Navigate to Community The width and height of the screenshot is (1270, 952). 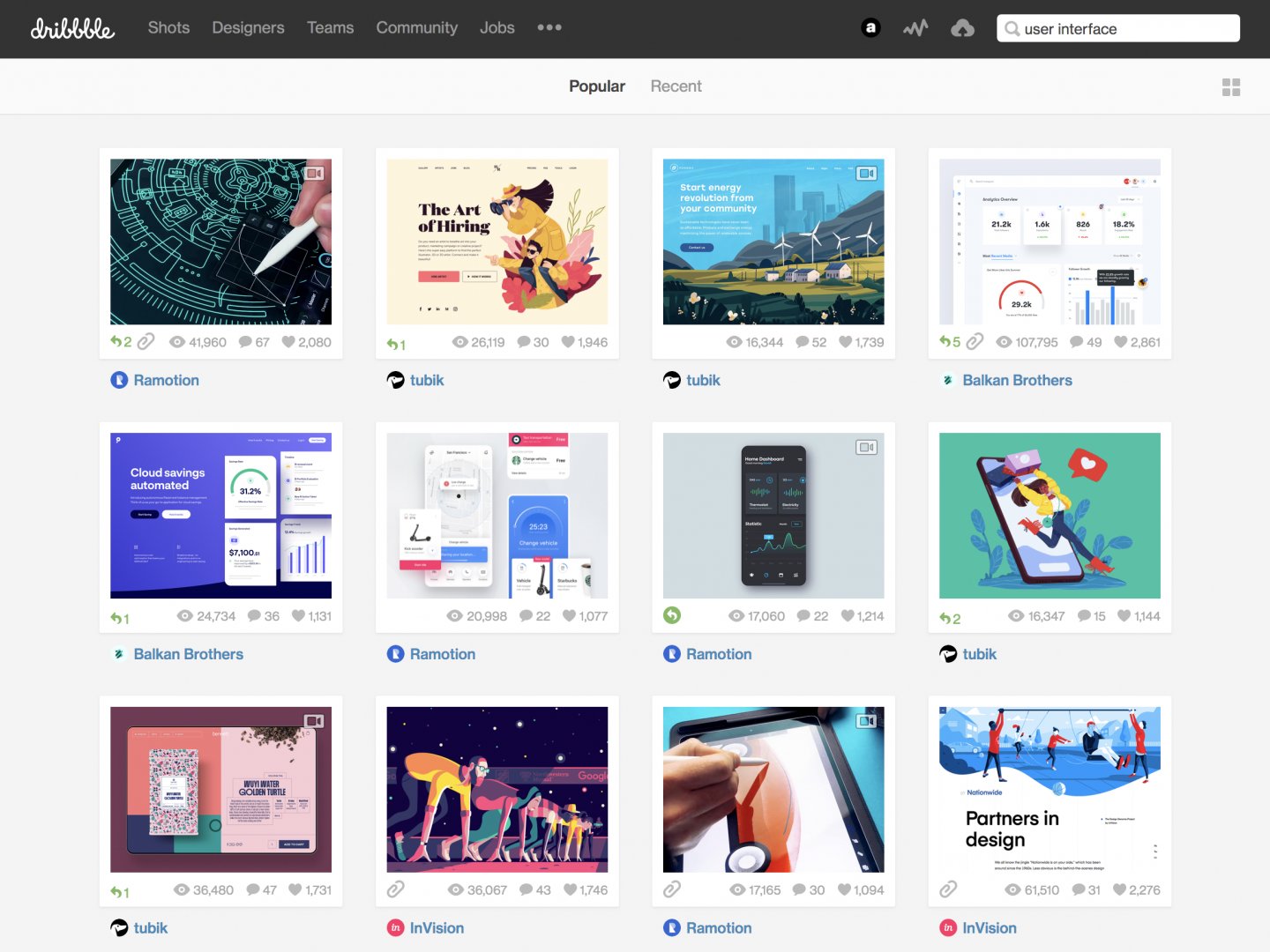click(x=416, y=27)
